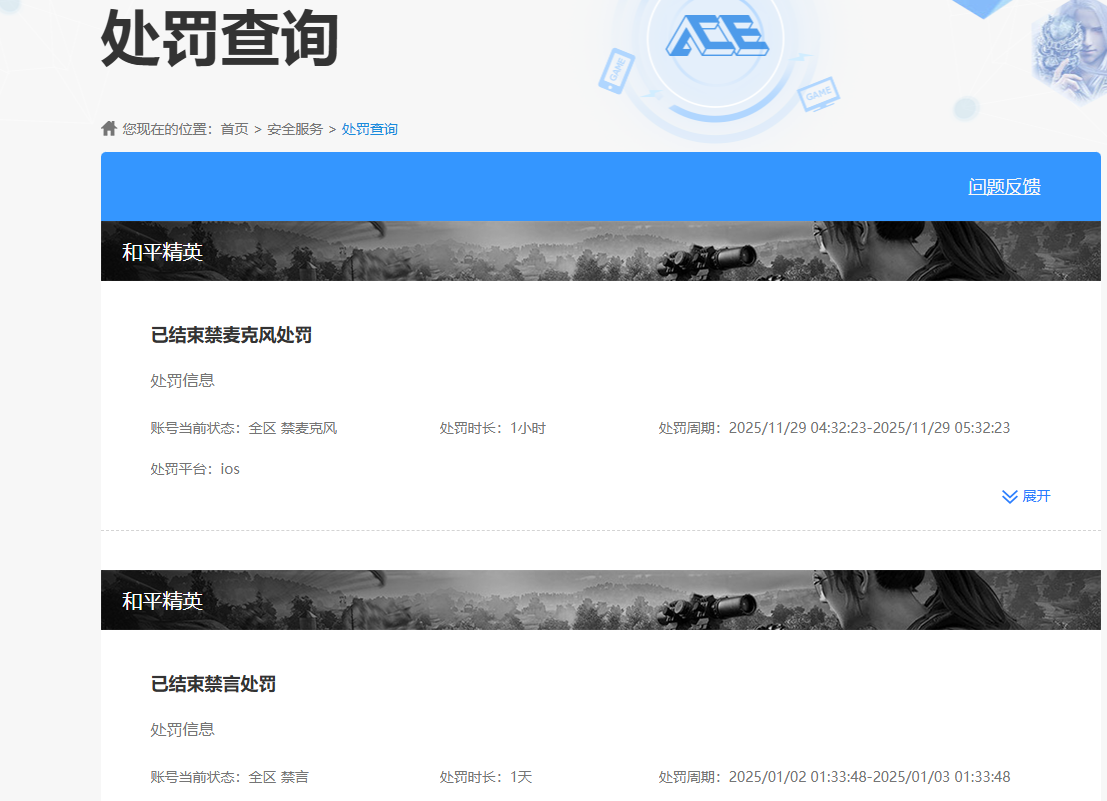Select the 已结束禁麦克风处罚 heading
The image size is (1107, 801).
(231, 335)
